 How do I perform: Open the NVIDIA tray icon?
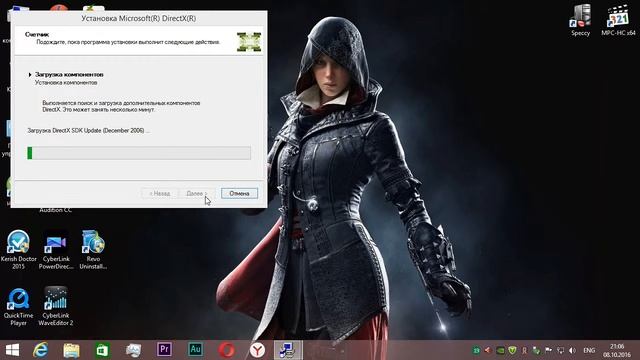[x=500, y=350]
